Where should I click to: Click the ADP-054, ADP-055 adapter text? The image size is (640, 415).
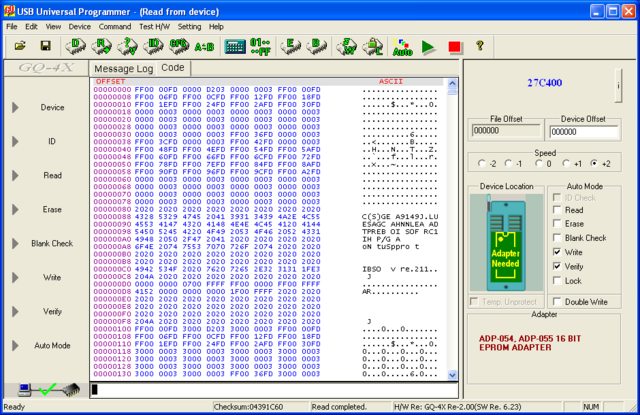(530, 343)
